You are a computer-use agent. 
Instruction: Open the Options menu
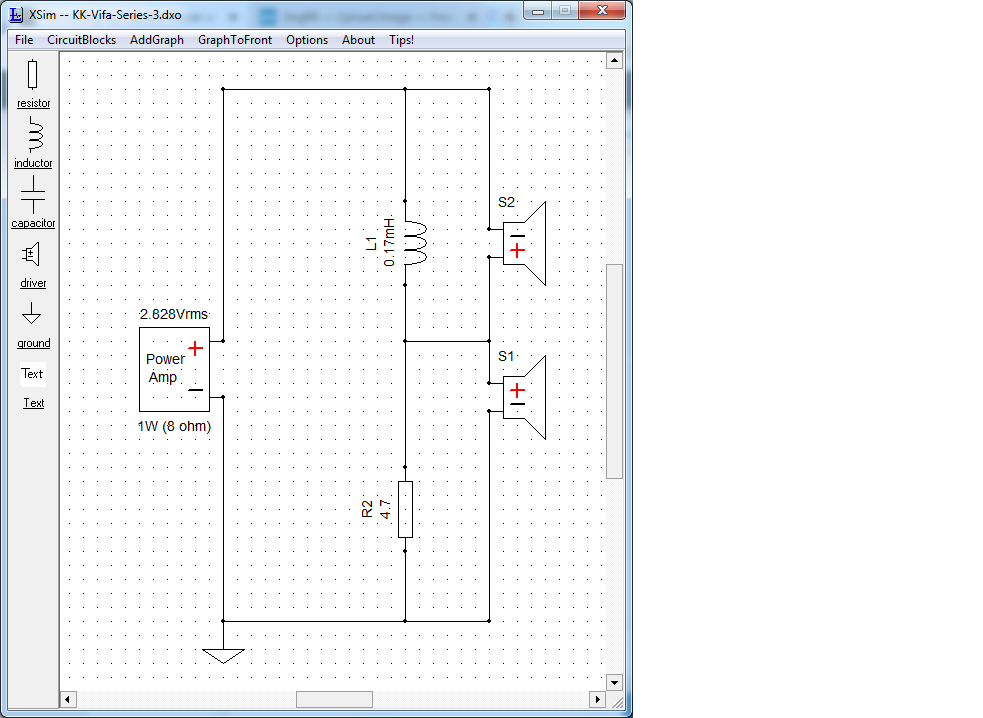(307, 40)
